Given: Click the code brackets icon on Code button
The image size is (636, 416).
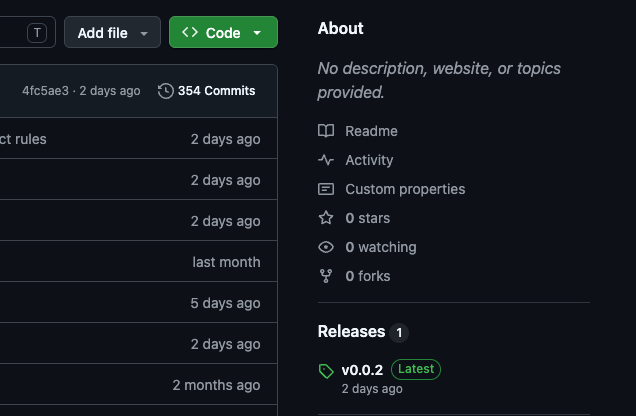Looking at the screenshot, I should tap(190, 32).
